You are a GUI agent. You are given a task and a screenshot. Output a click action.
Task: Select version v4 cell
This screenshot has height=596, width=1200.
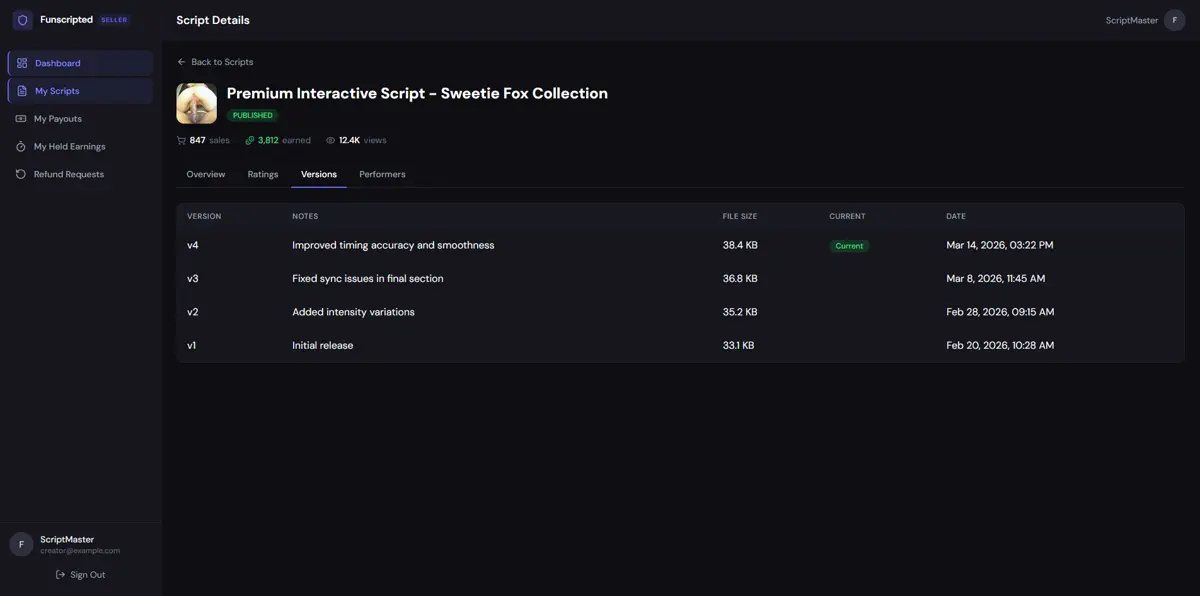[193, 245]
